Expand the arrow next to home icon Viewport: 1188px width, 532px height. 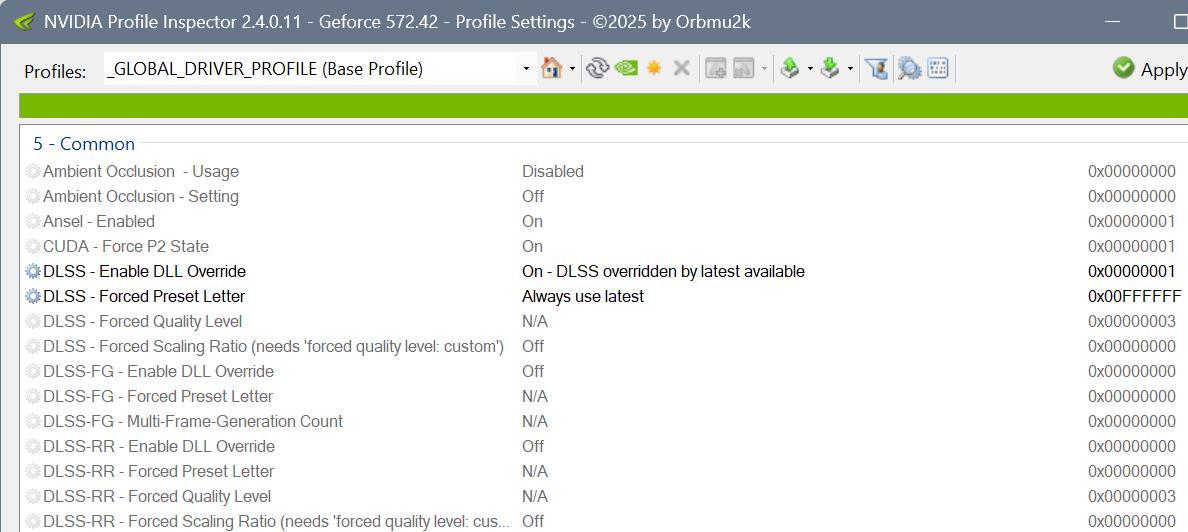coord(572,69)
